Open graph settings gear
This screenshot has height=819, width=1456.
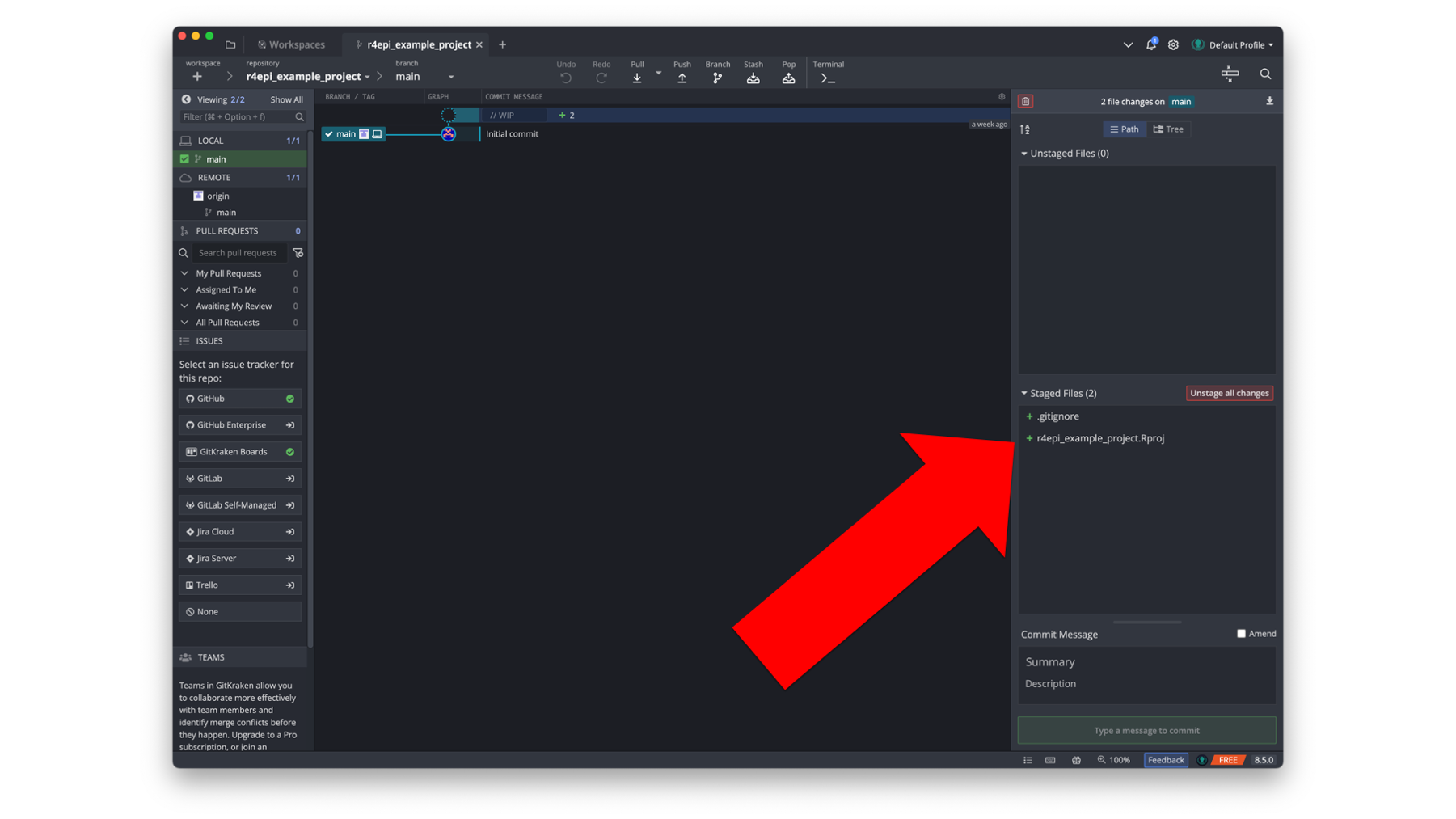1002,97
